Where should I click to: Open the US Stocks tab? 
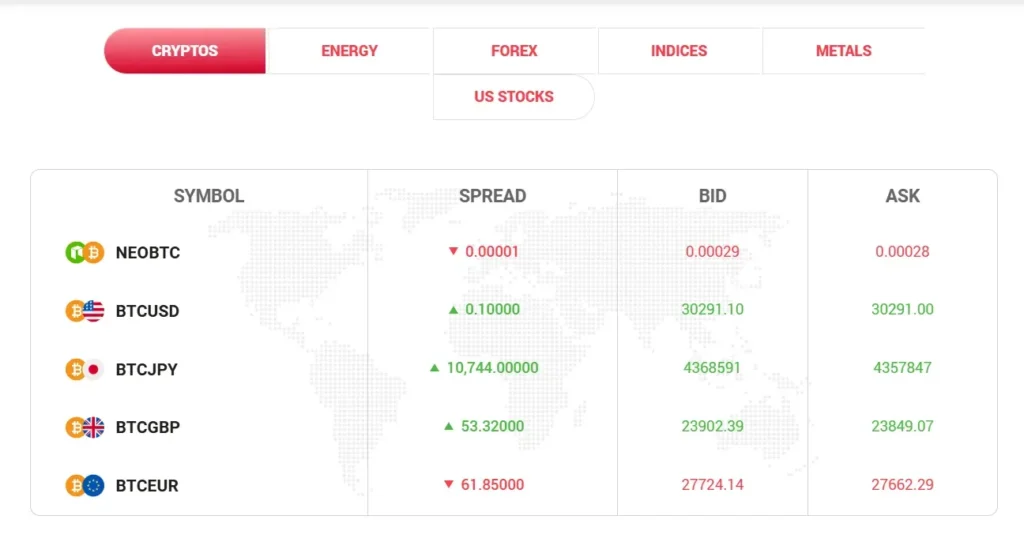click(x=513, y=97)
